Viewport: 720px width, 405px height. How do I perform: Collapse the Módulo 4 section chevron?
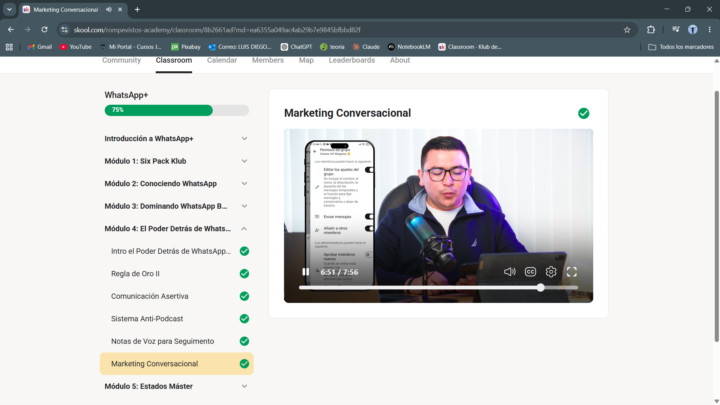coord(244,229)
